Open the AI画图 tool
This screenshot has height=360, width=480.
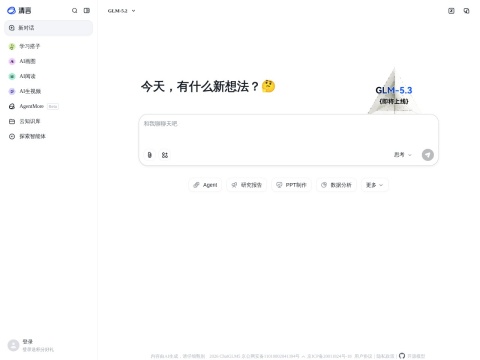click(x=48, y=61)
